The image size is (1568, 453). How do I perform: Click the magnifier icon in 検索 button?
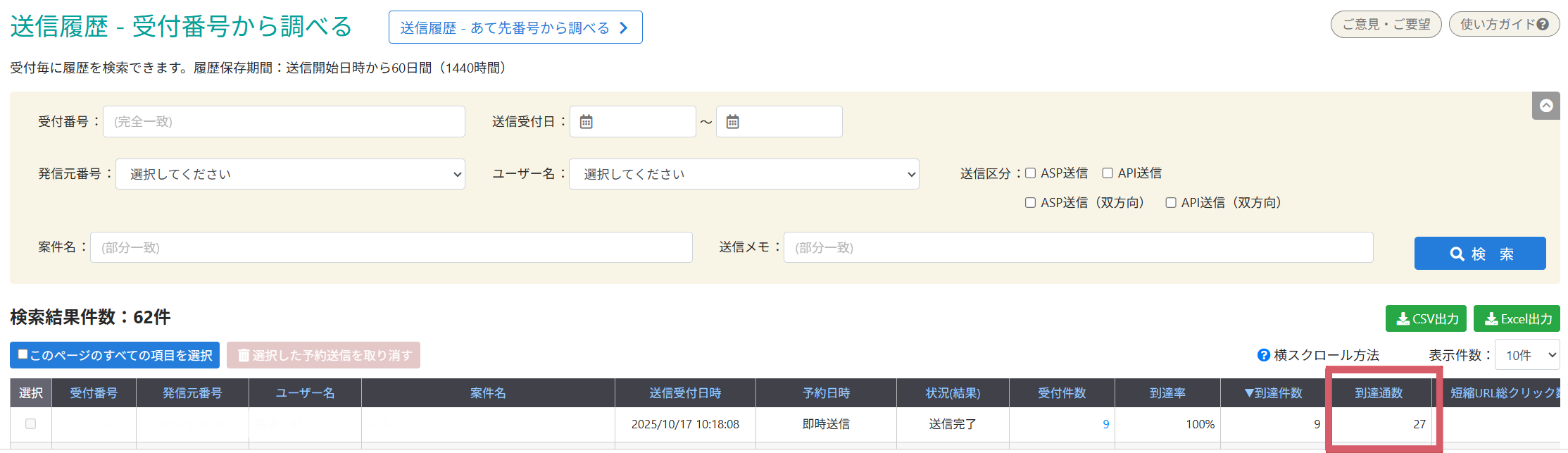coord(1457,254)
